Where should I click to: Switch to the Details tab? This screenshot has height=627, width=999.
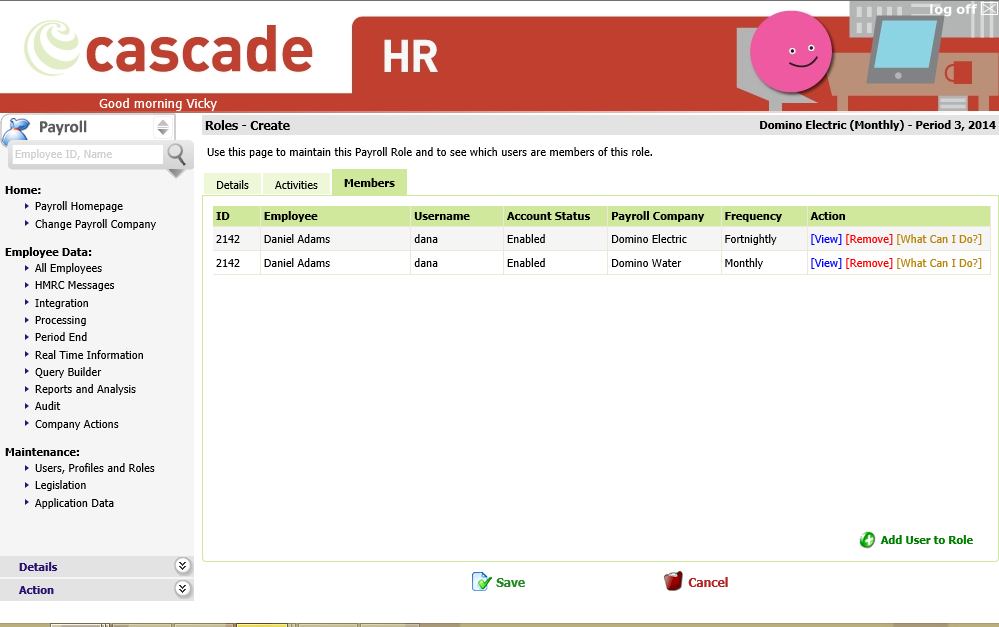pos(232,185)
